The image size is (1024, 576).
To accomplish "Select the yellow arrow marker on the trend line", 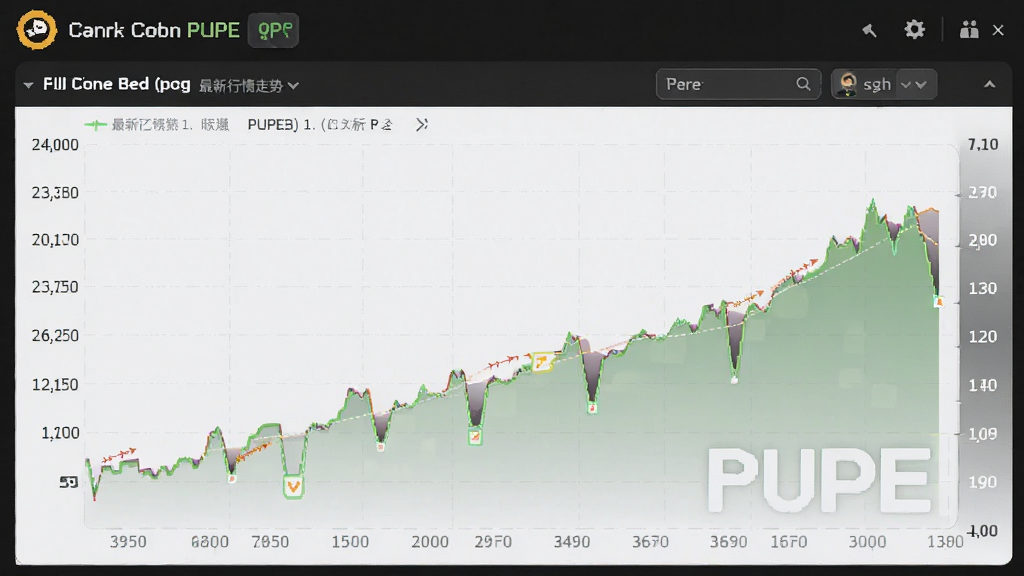I will coord(541,361).
